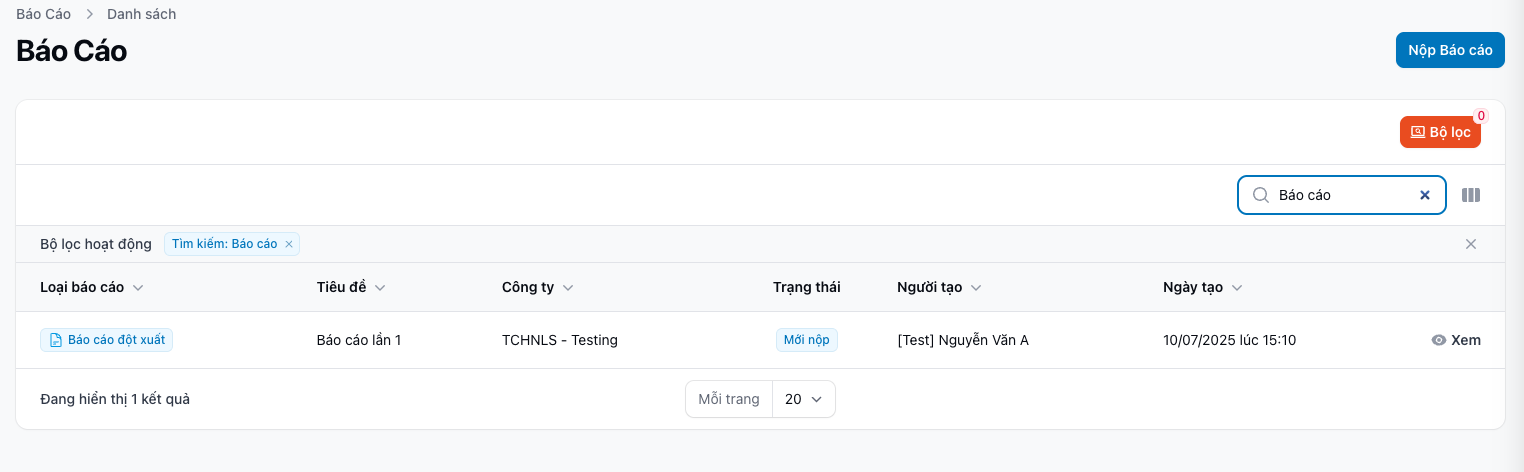Image resolution: width=1524 pixels, height=472 pixels.
Task: Click the Nộp Báo cáo button
Action: point(1449,50)
